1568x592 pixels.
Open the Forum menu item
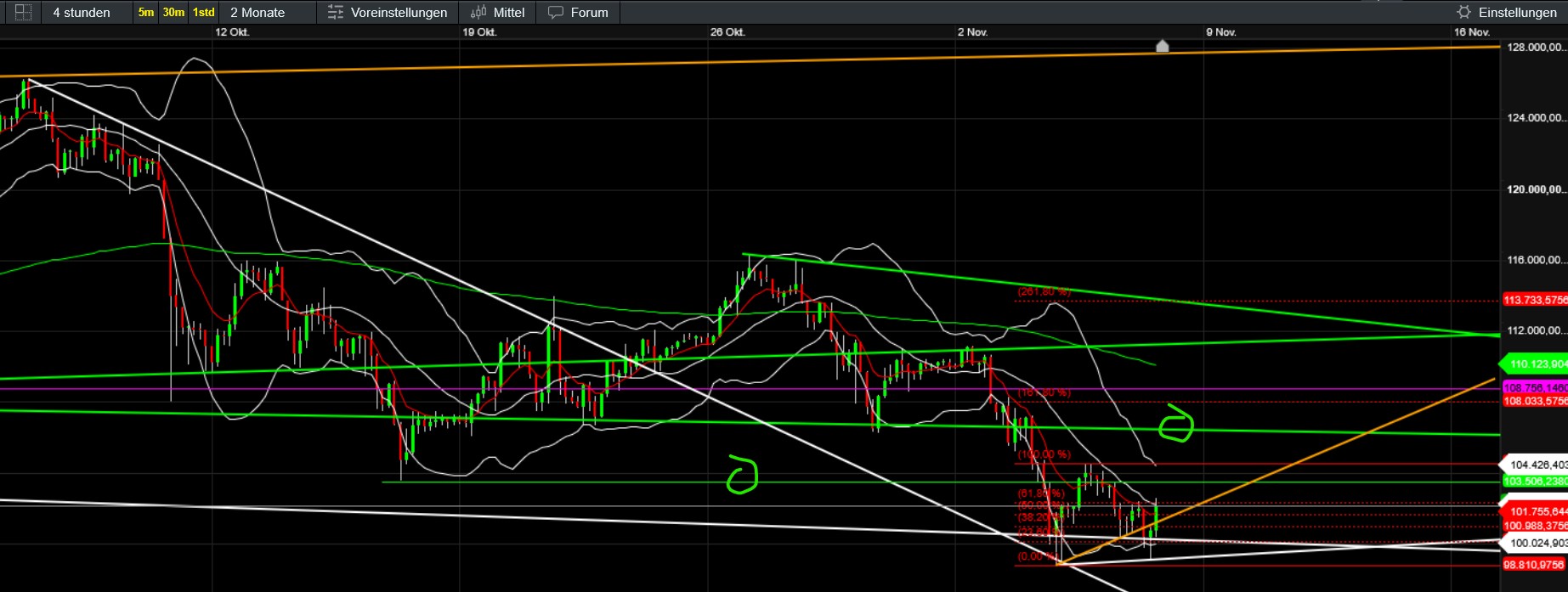pos(589,12)
